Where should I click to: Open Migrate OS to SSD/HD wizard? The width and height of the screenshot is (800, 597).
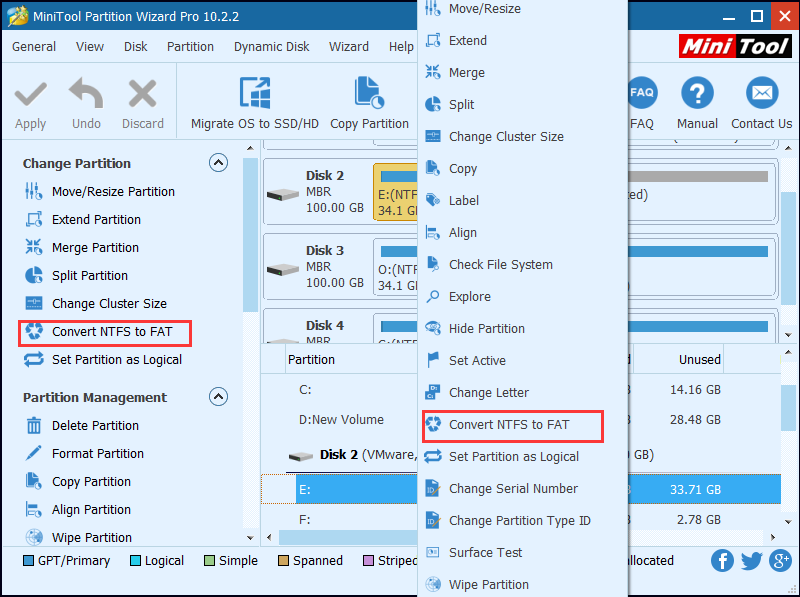[255, 104]
